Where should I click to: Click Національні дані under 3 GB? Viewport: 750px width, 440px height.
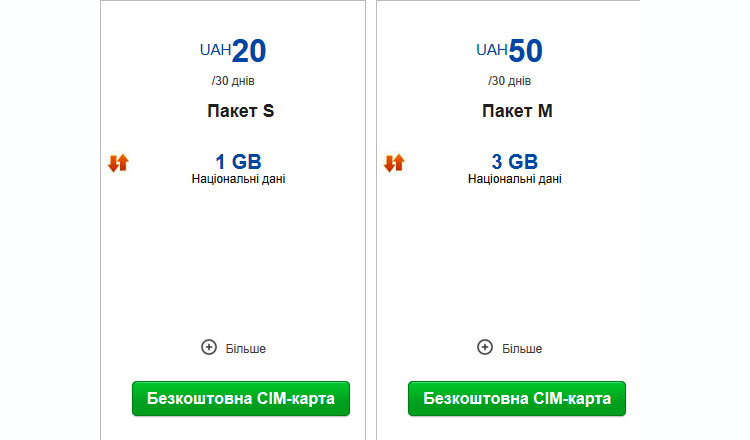[x=515, y=179]
